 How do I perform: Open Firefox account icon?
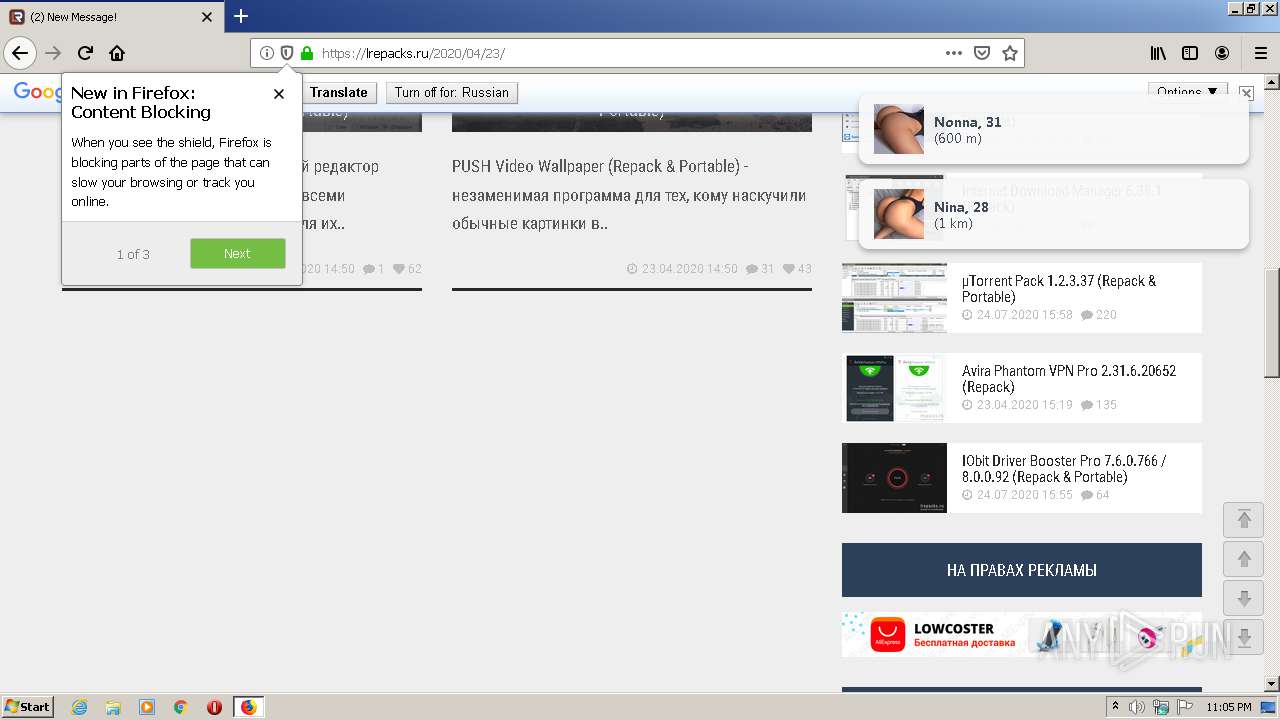[1222, 53]
